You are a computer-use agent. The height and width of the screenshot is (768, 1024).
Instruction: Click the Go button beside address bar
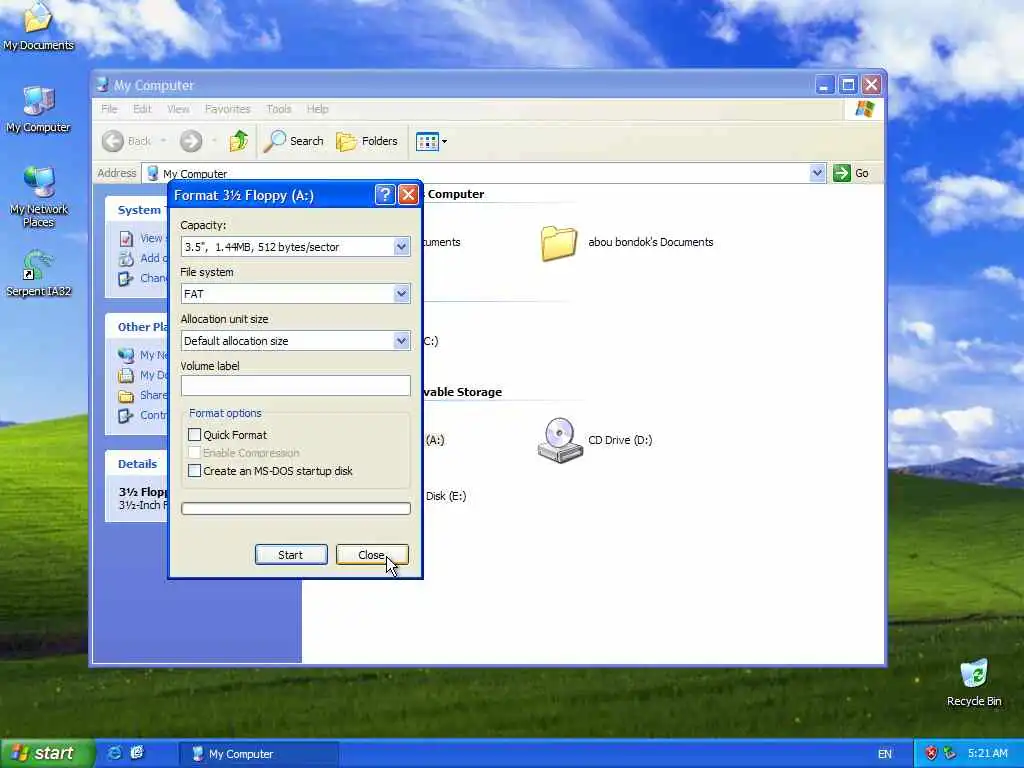click(851, 173)
